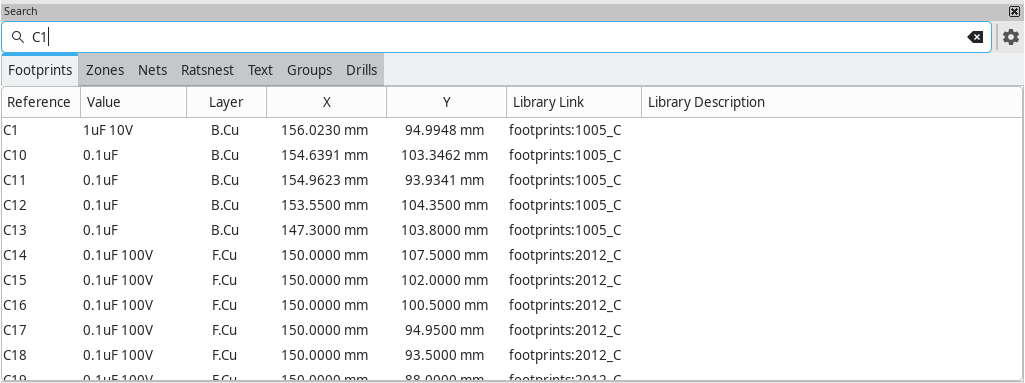Click Y value 103.8000 mm
Screen dimensions: 1025x383
445,230
